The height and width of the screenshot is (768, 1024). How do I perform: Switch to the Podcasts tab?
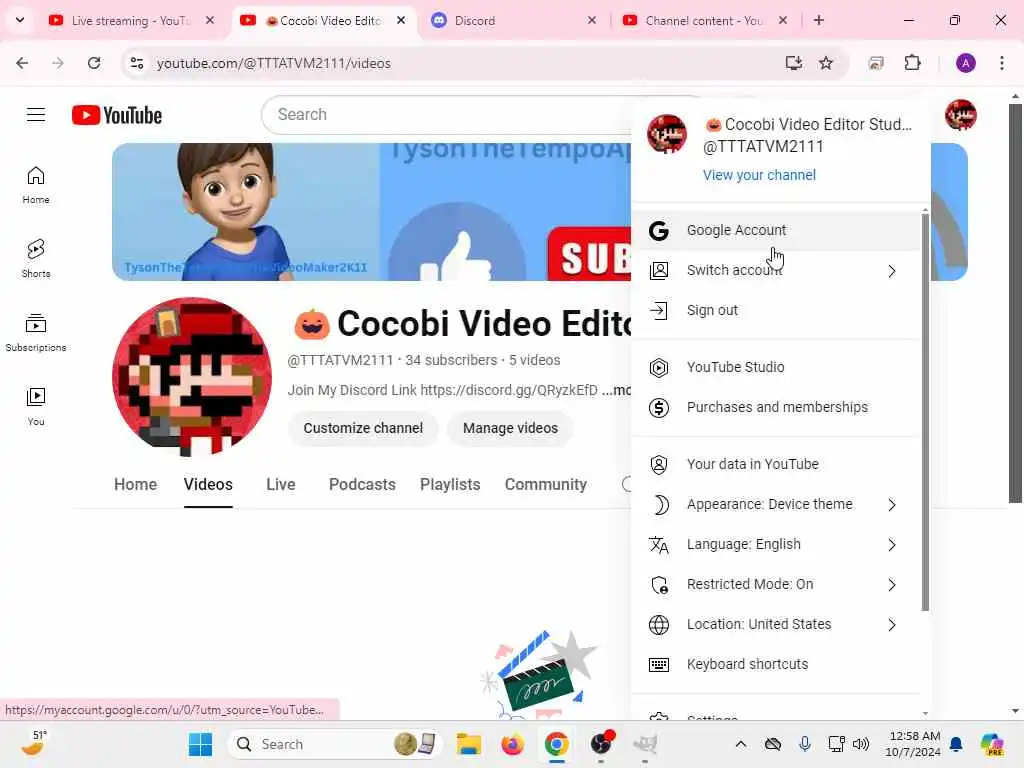click(x=362, y=485)
